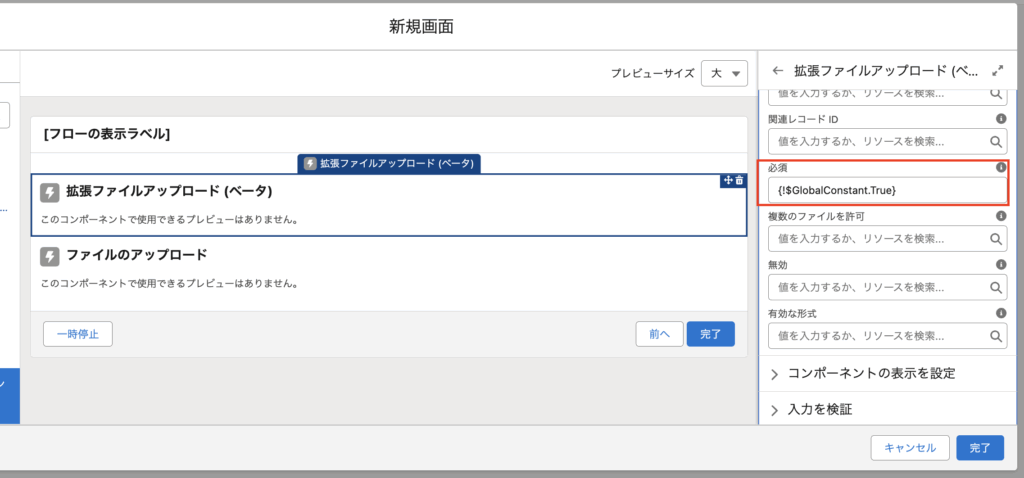Click the back arrow in properties panel header

click(x=778, y=71)
